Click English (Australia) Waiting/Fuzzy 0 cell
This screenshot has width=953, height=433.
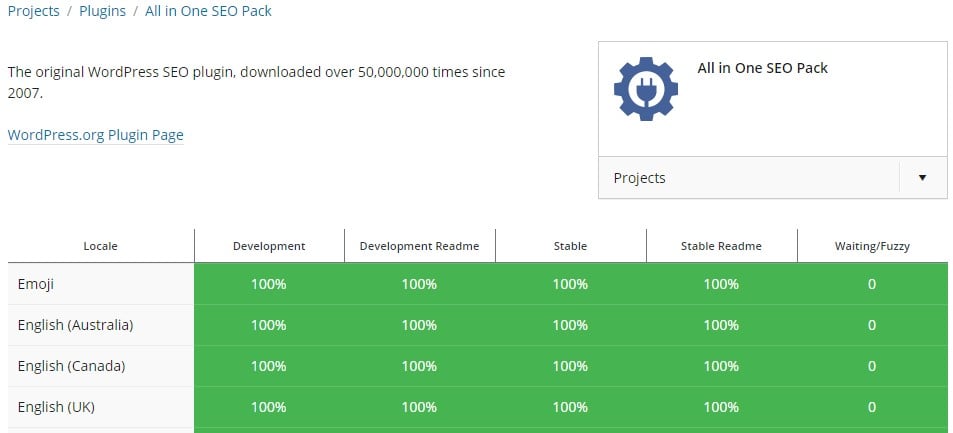tap(872, 325)
